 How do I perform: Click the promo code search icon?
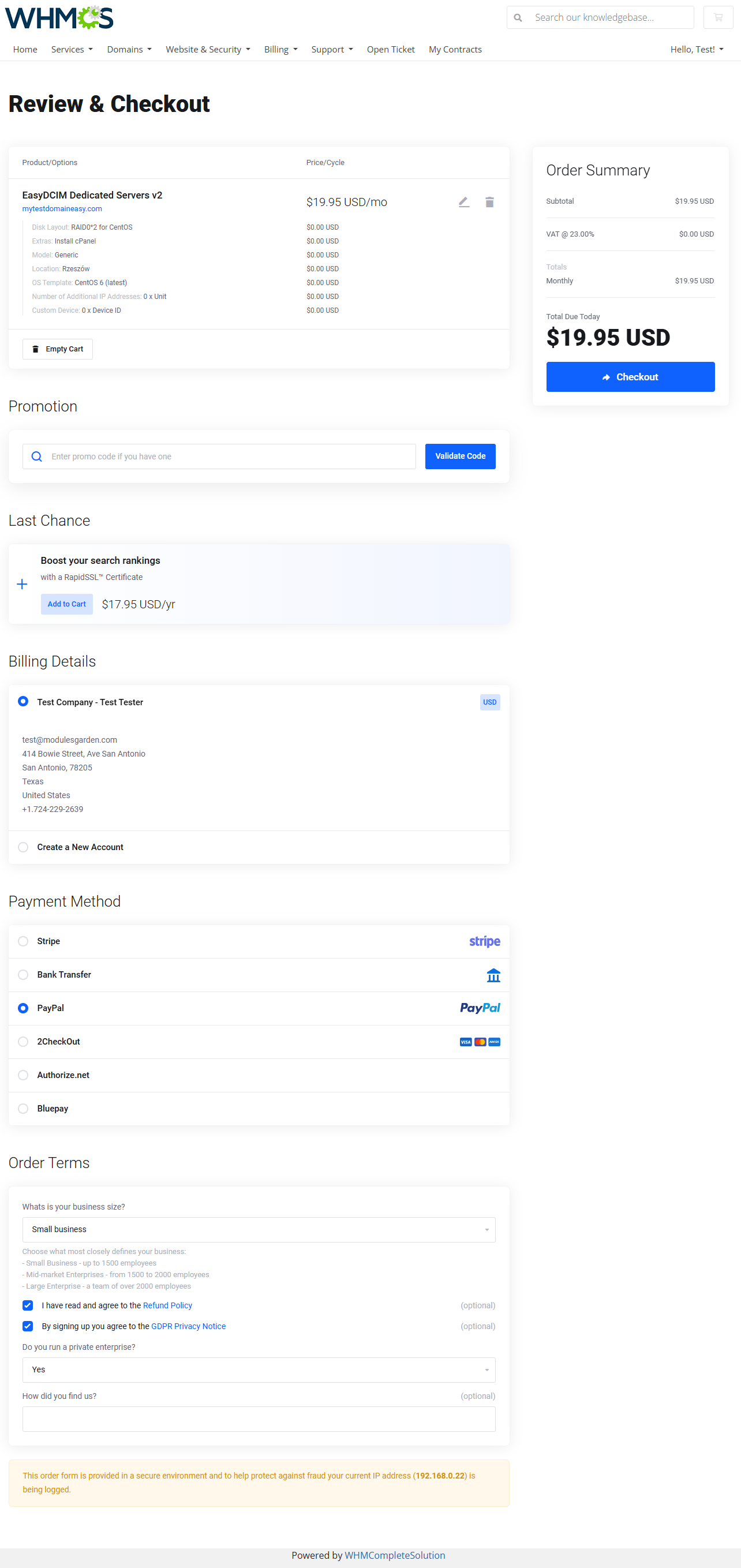point(36,456)
